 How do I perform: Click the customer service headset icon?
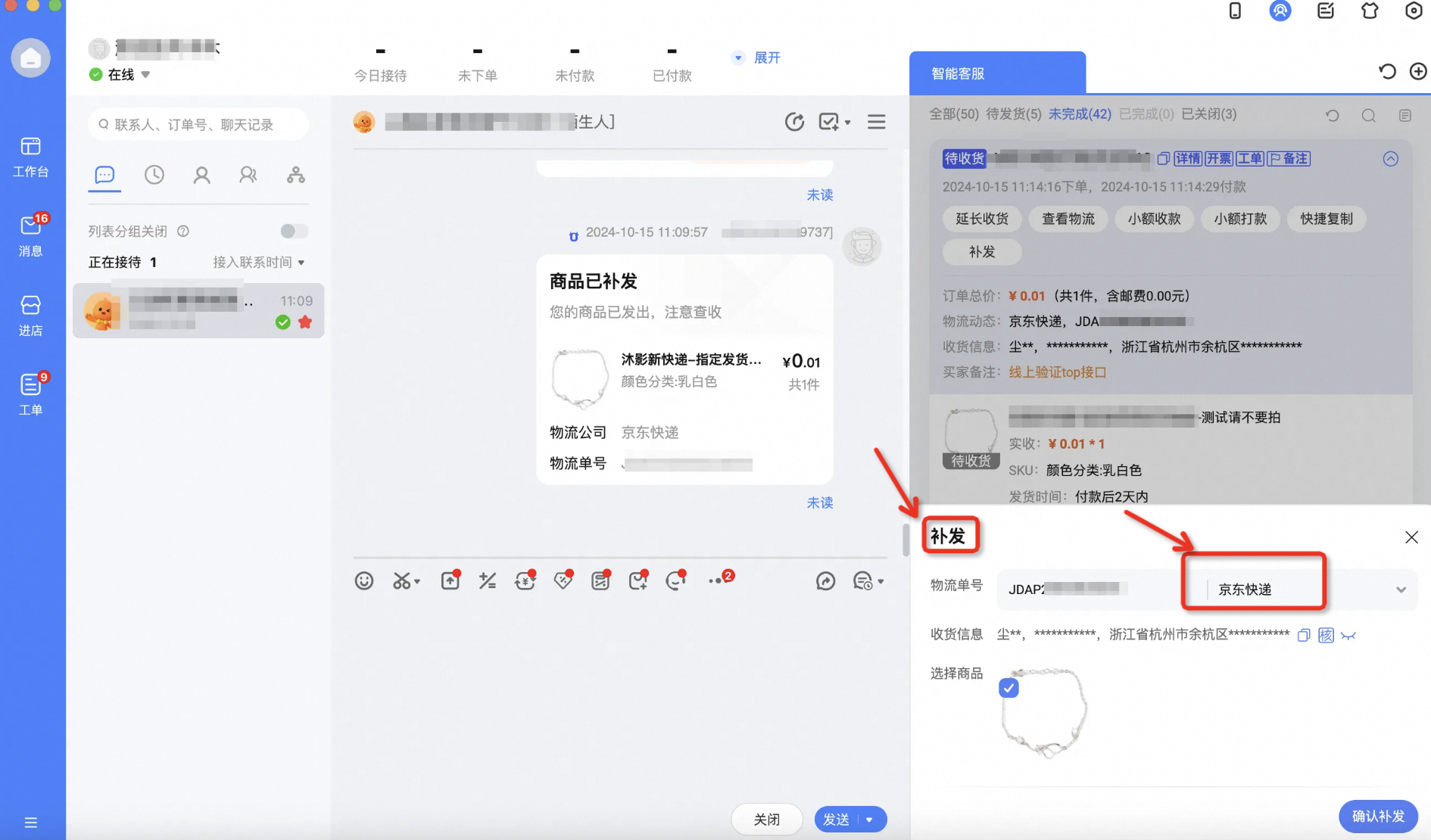point(676,580)
